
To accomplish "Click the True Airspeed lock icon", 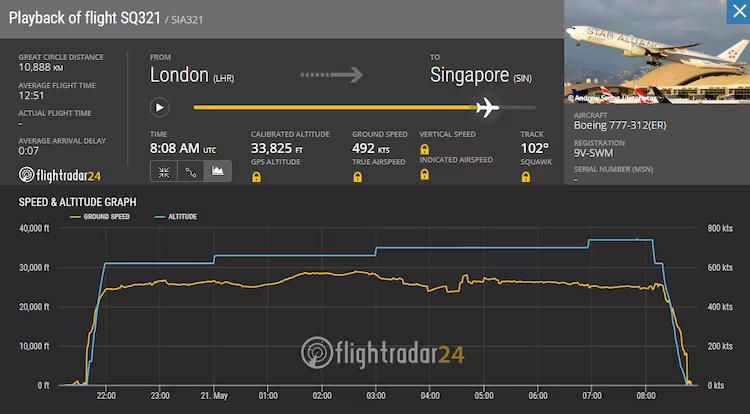I will [358, 177].
